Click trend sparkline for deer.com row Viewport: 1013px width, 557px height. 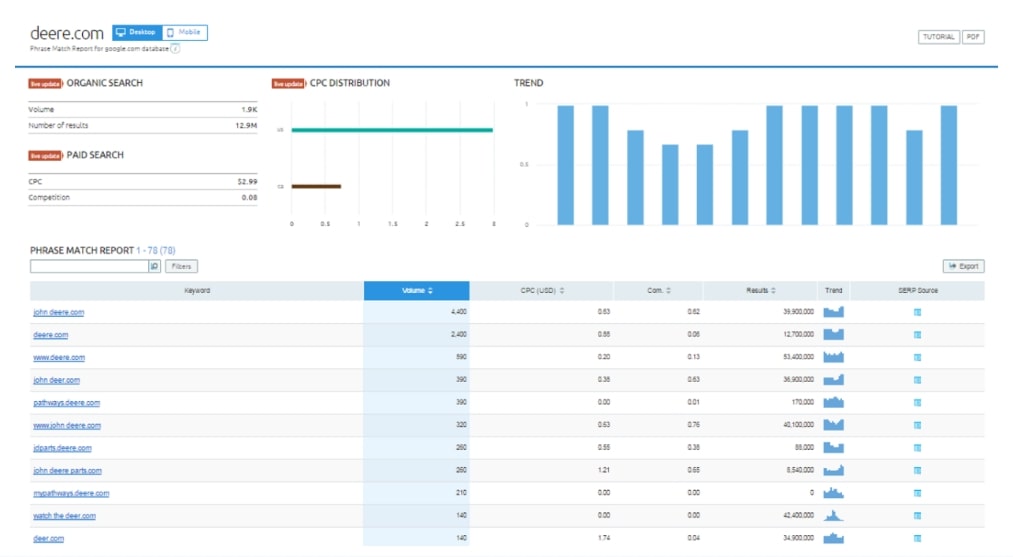point(833,538)
